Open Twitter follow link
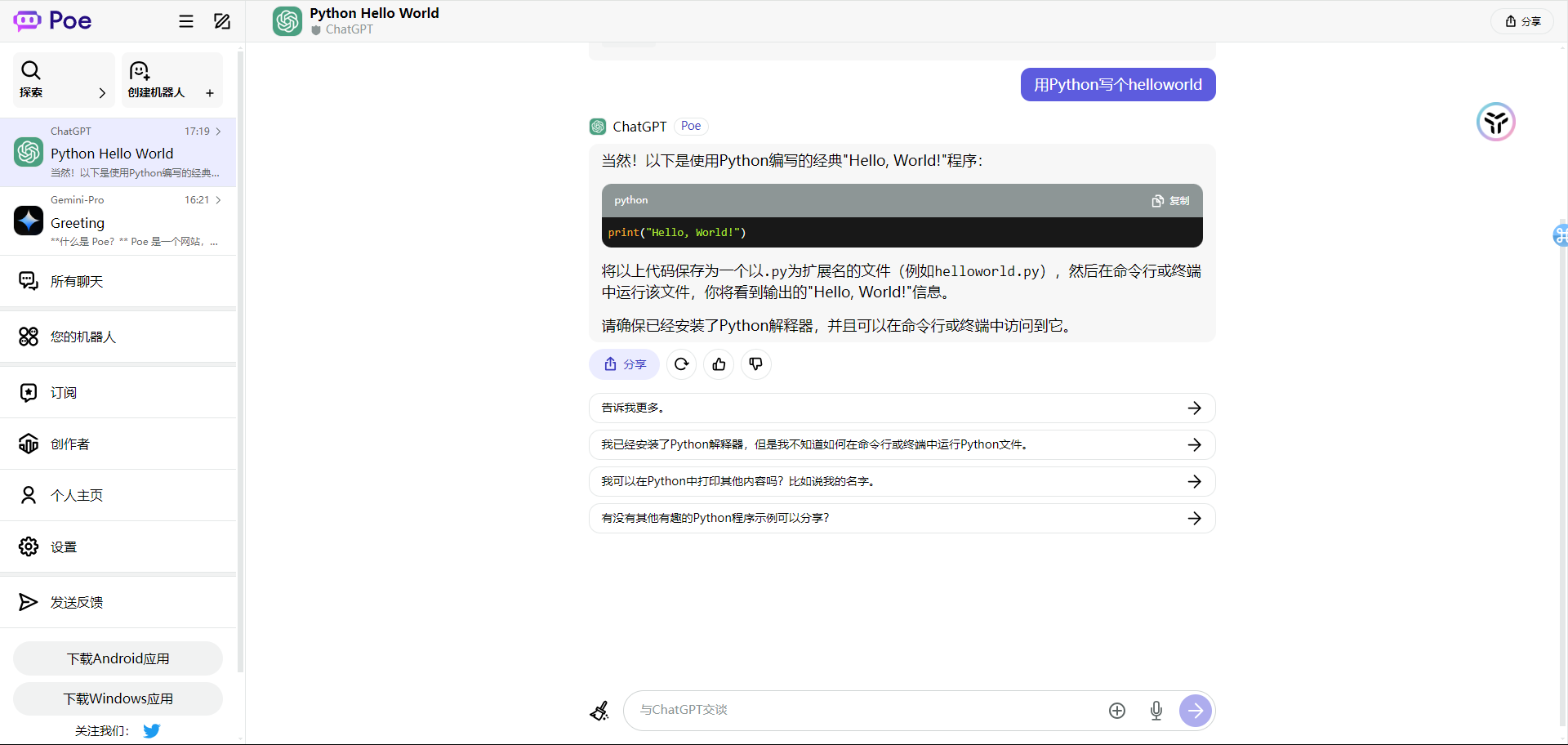This screenshot has height=745, width=1568. pos(152,730)
